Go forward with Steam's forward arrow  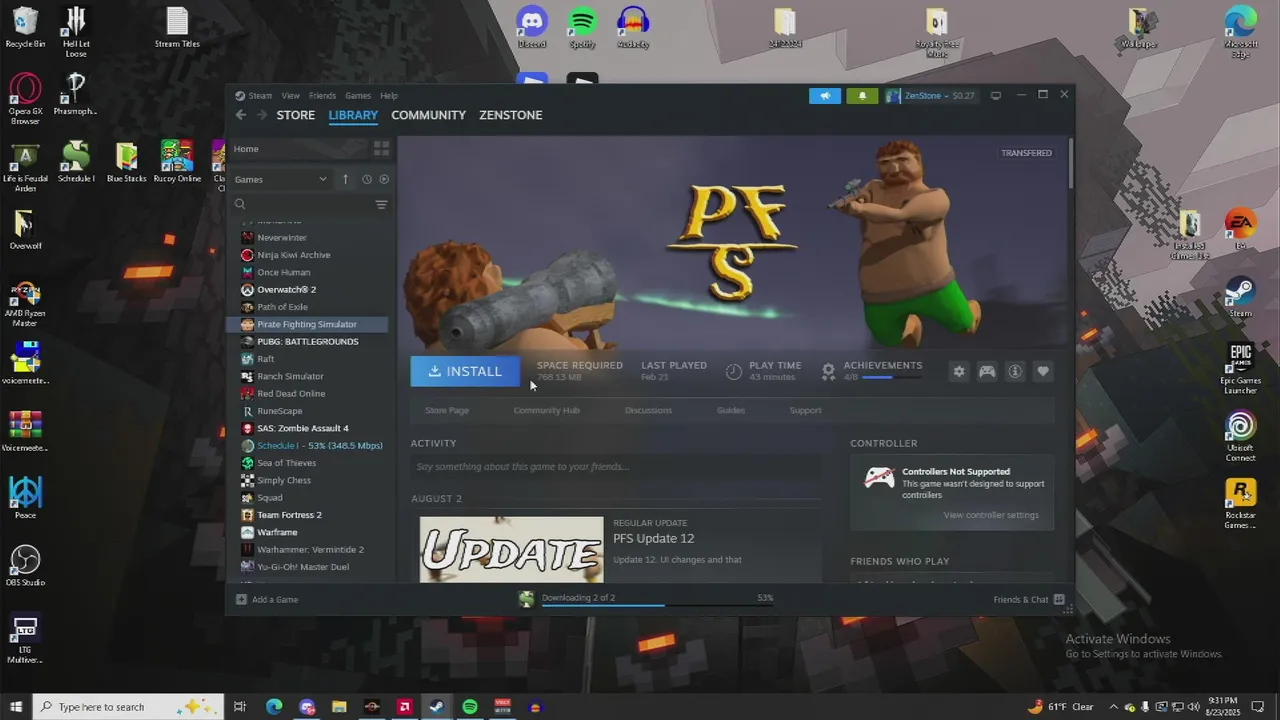pyautogui.click(x=262, y=115)
